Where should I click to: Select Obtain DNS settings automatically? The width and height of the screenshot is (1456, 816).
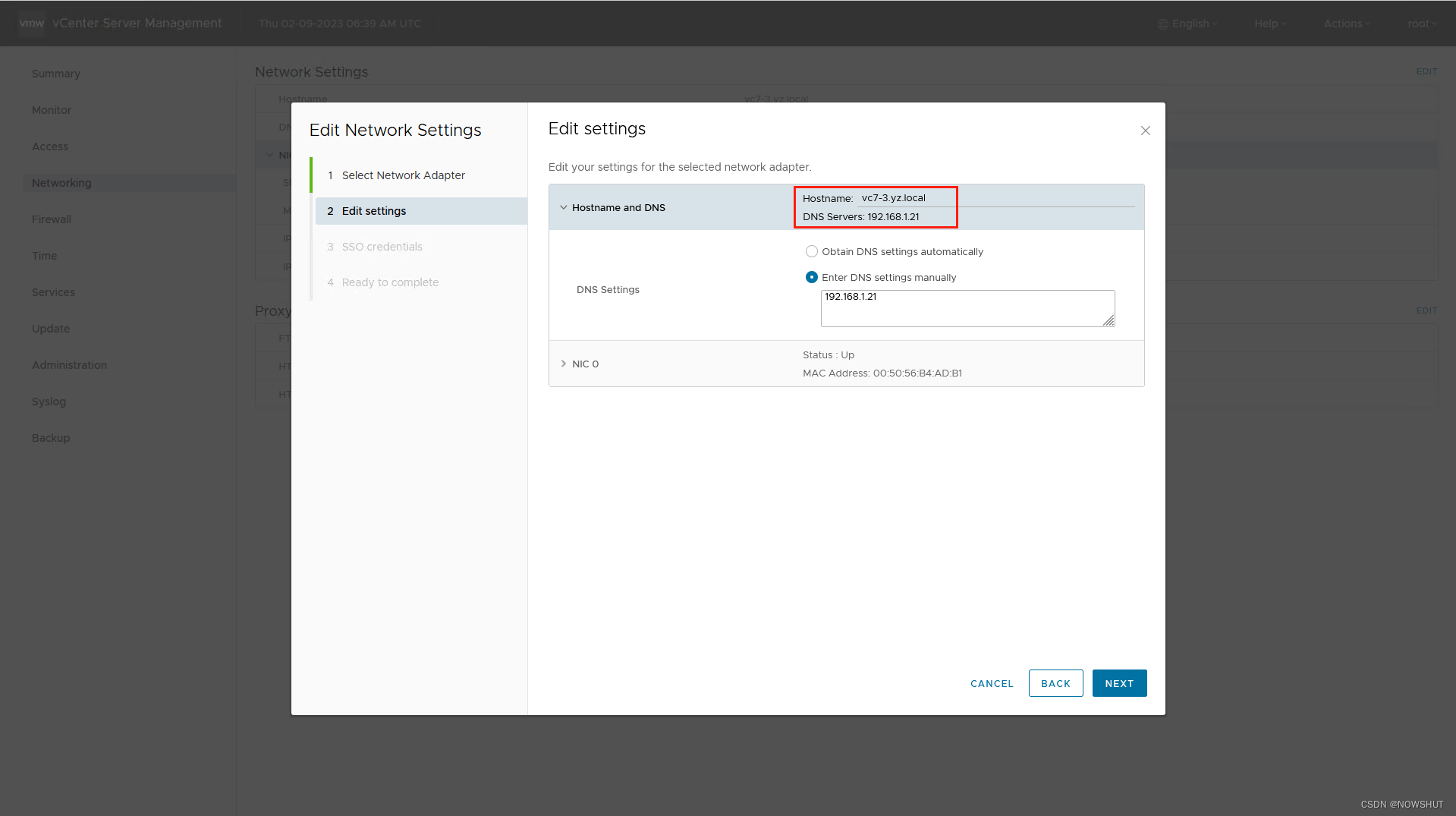tap(811, 251)
